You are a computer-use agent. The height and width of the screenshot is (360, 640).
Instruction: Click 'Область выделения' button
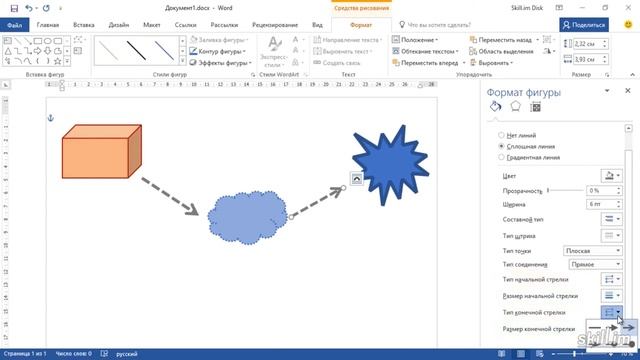(x=501, y=51)
